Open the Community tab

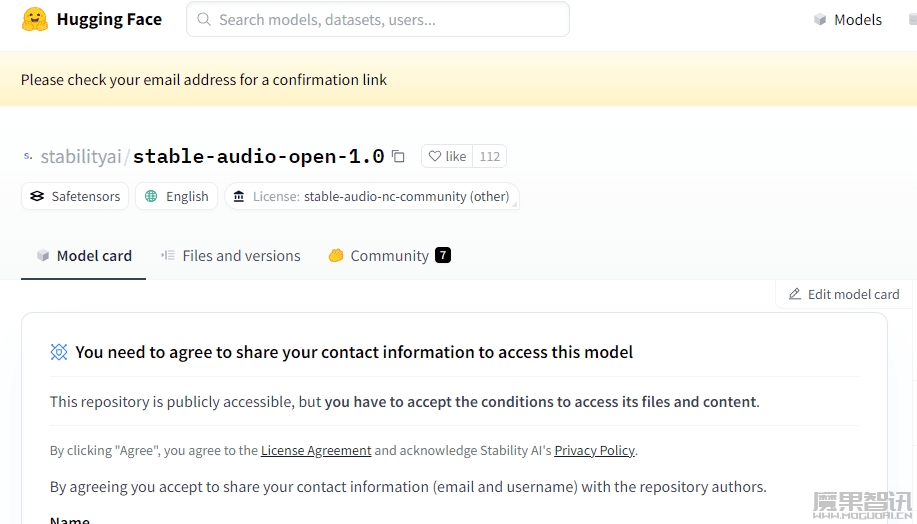coord(389,256)
